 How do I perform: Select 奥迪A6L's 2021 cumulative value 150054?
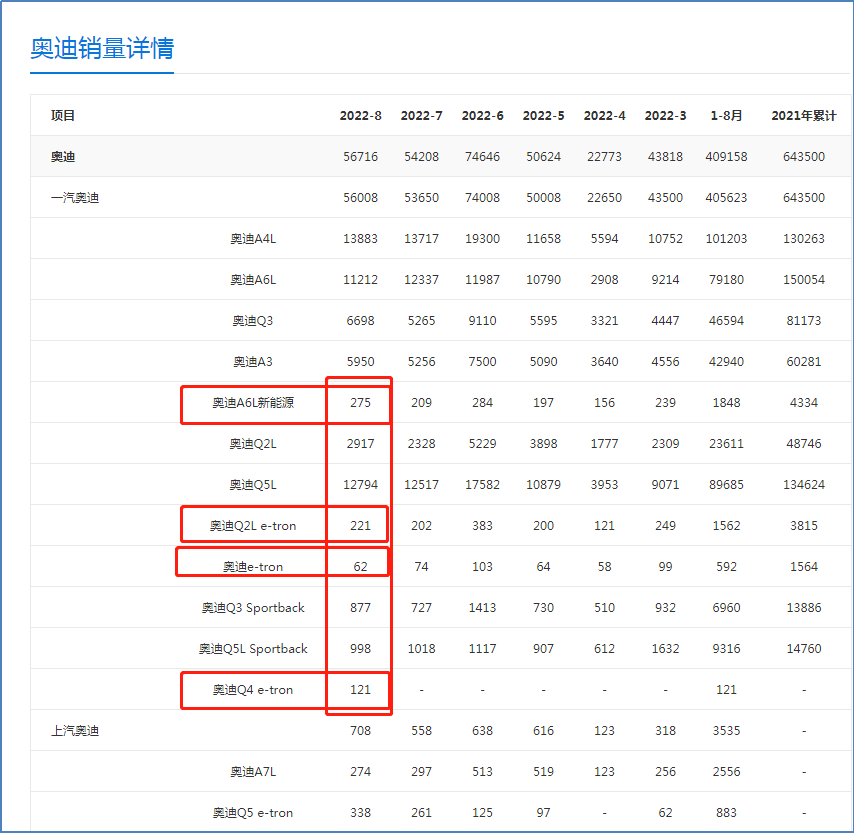click(804, 279)
